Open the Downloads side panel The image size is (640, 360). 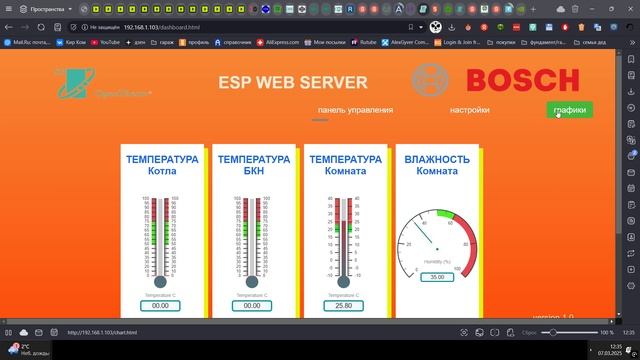click(631, 91)
